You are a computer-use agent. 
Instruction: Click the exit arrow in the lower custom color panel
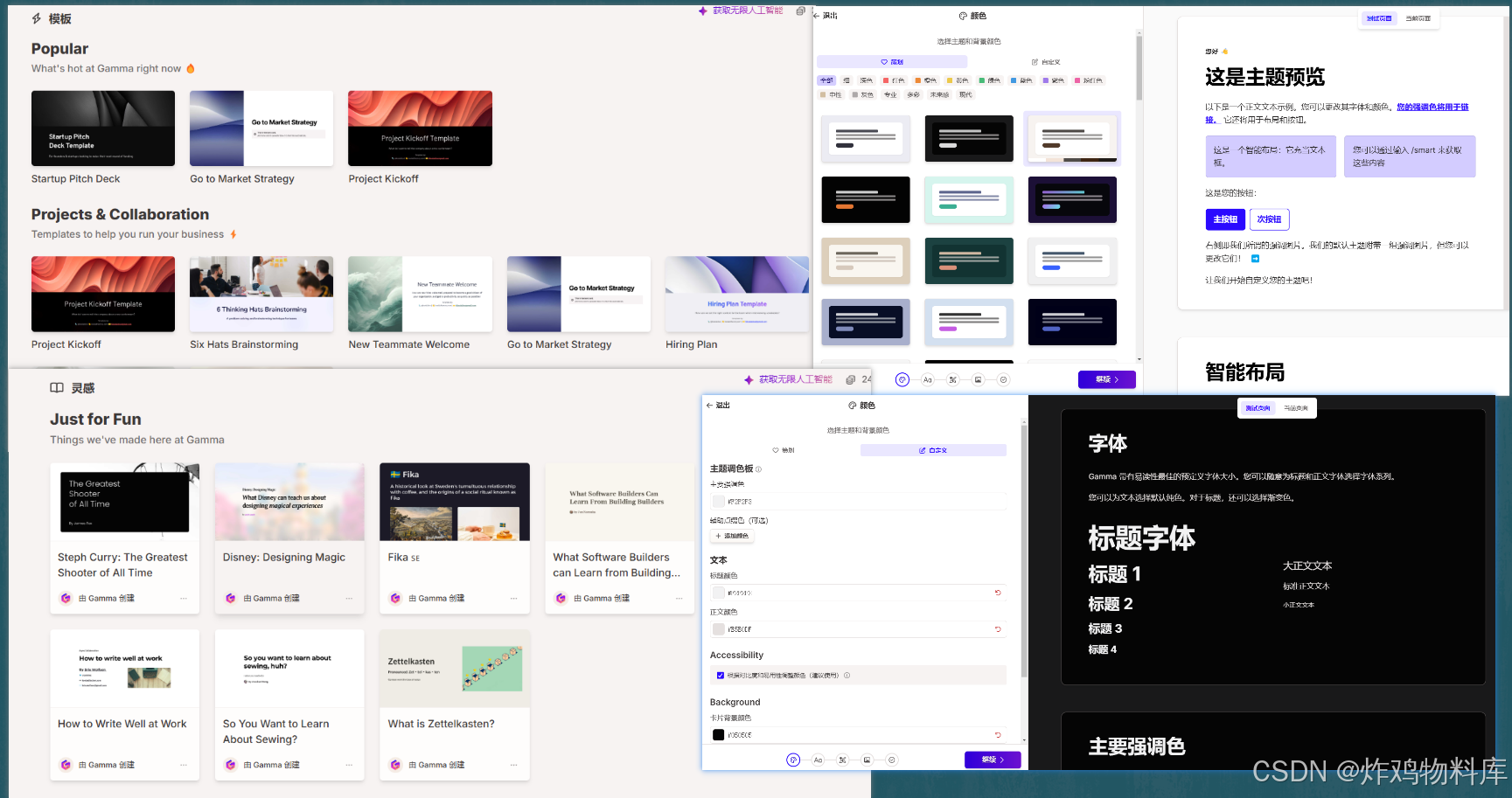pyautogui.click(x=710, y=406)
